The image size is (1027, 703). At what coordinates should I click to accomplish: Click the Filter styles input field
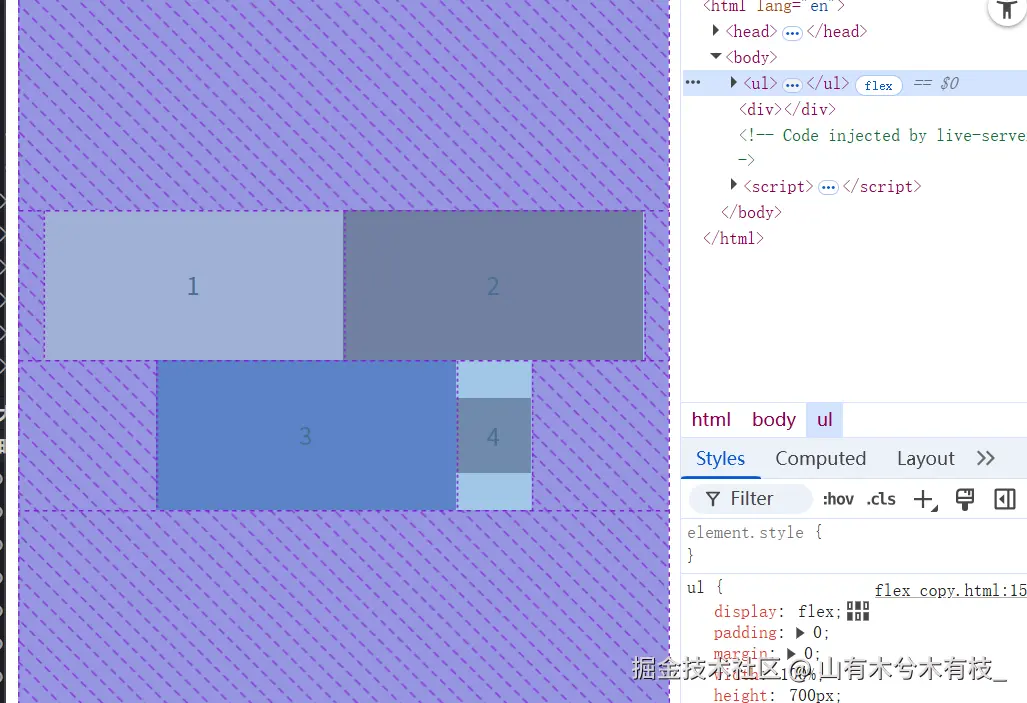(751, 499)
